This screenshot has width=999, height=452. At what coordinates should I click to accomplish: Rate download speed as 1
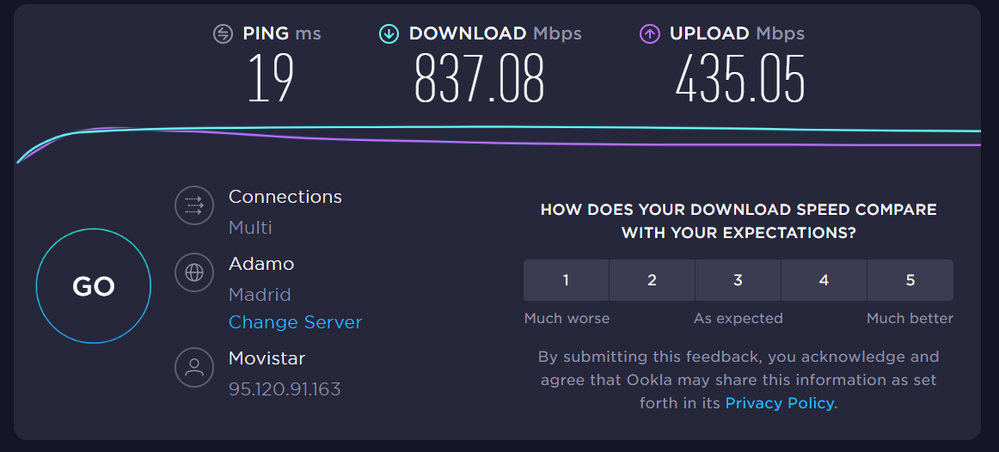[566, 280]
